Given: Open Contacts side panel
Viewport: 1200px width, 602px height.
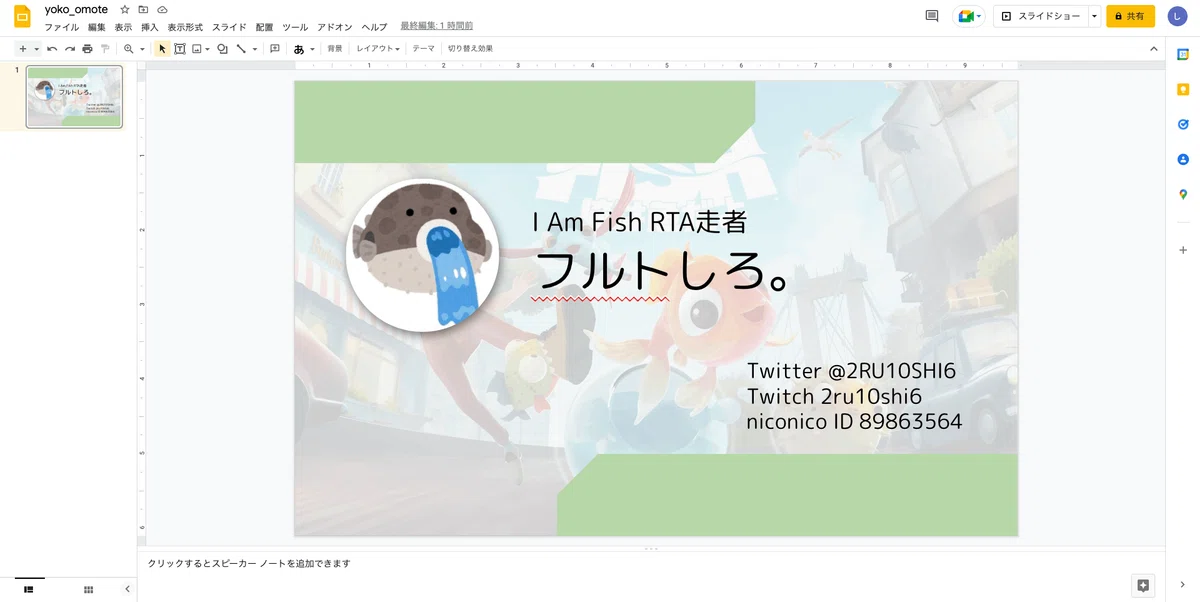Looking at the screenshot, I should [1183, 159].
